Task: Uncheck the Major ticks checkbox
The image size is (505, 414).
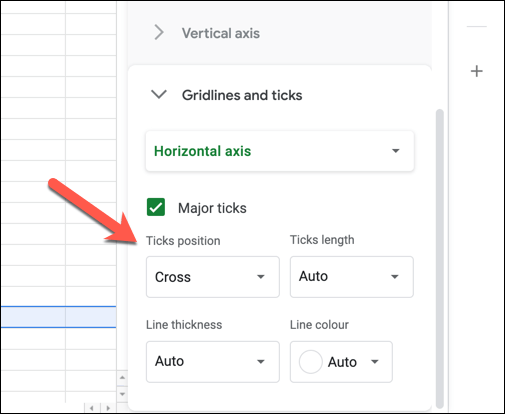Action: 156,207
